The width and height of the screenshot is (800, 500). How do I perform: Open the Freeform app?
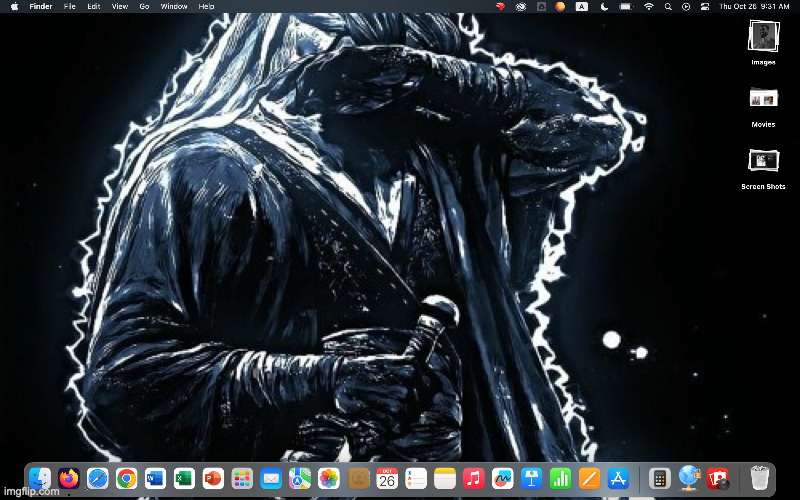(x=503, y=479)
